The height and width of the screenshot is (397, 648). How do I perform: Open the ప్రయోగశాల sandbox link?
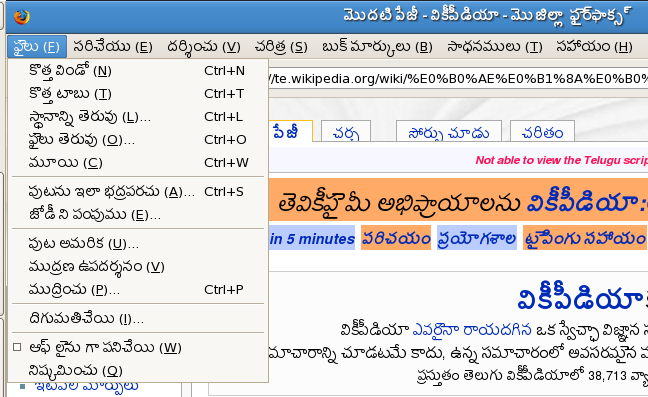coord(477,238)
